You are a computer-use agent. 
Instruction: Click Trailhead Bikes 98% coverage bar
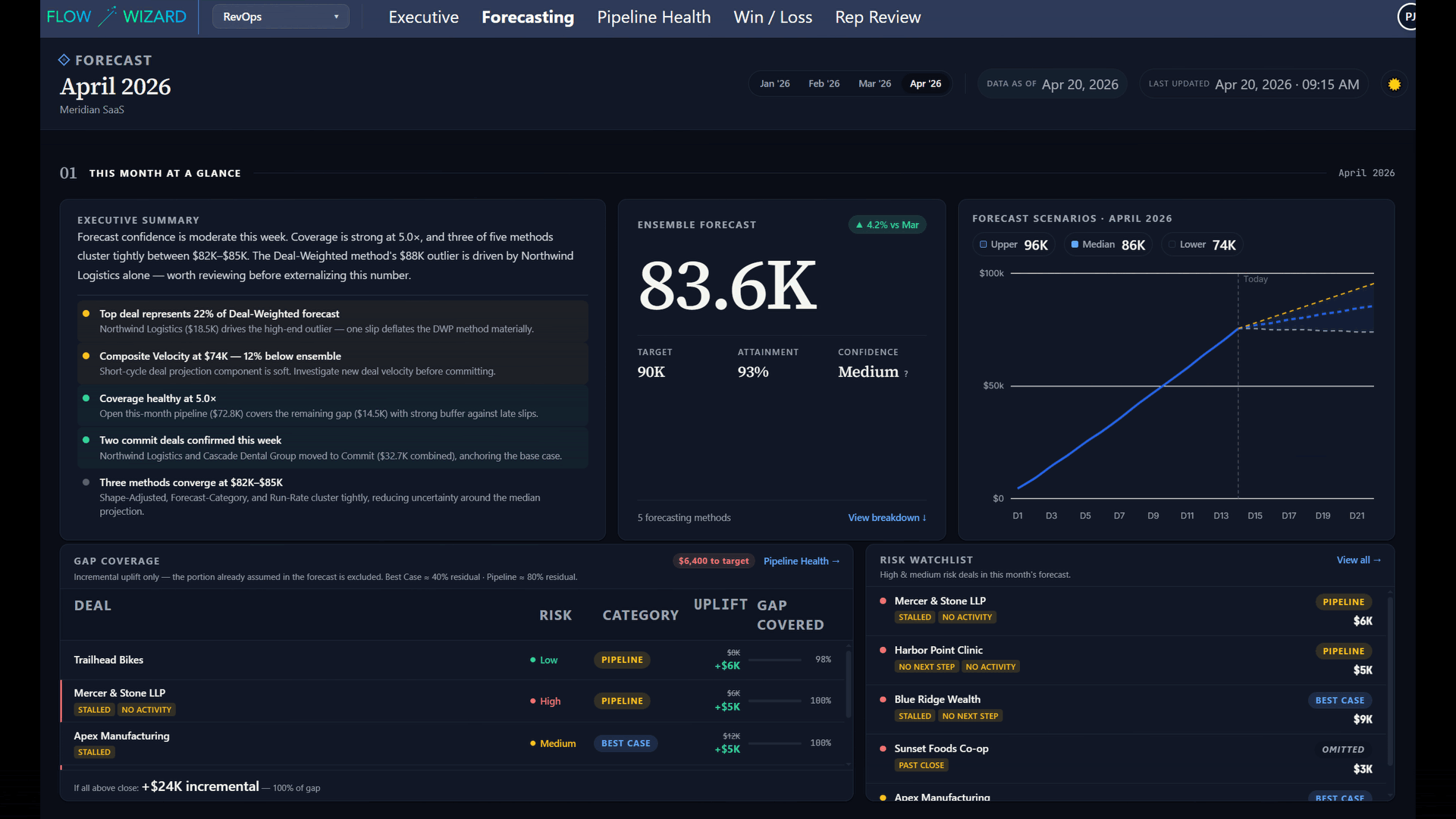pos(774,660)
